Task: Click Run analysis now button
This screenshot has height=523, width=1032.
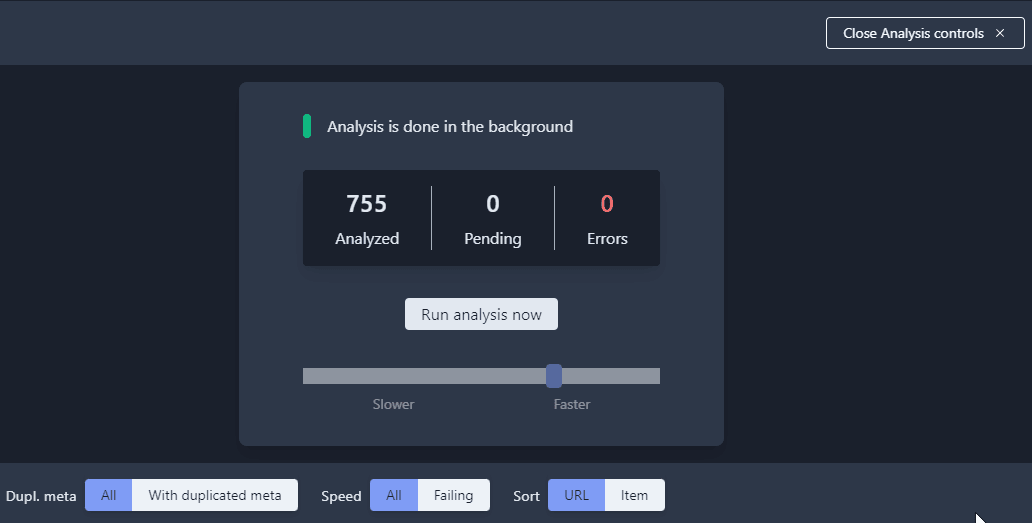Action: click(481, 314)
